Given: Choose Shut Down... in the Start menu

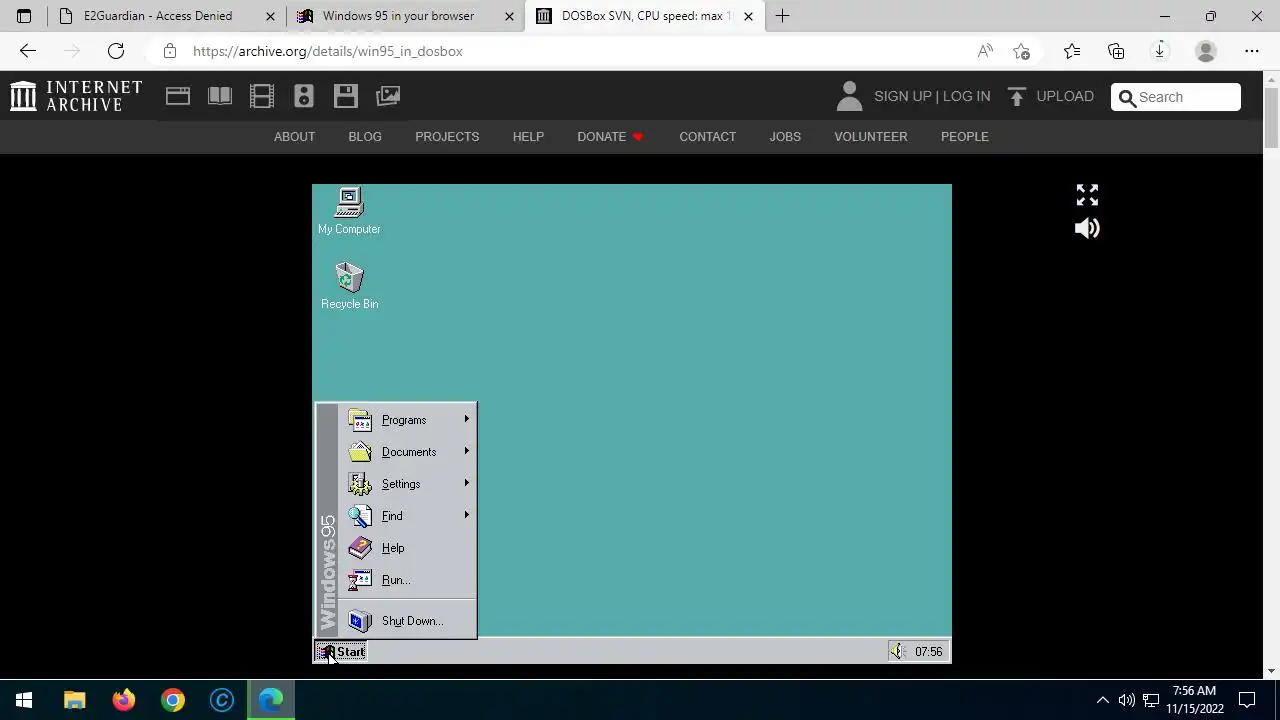Looking at the screenshot, I should [408, 621].
